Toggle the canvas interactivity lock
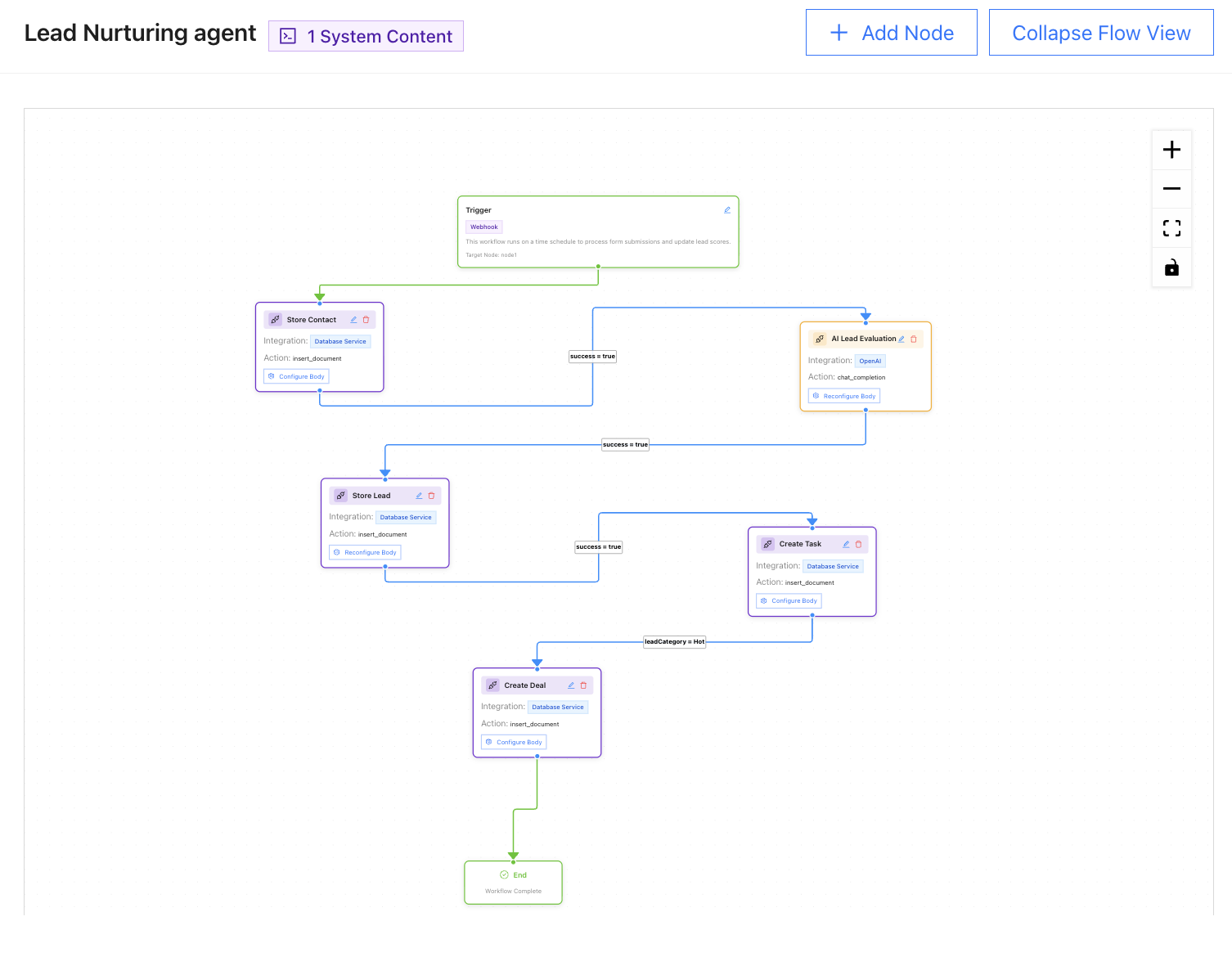This screenshot has width=1232, height=957. [1171, 267]
